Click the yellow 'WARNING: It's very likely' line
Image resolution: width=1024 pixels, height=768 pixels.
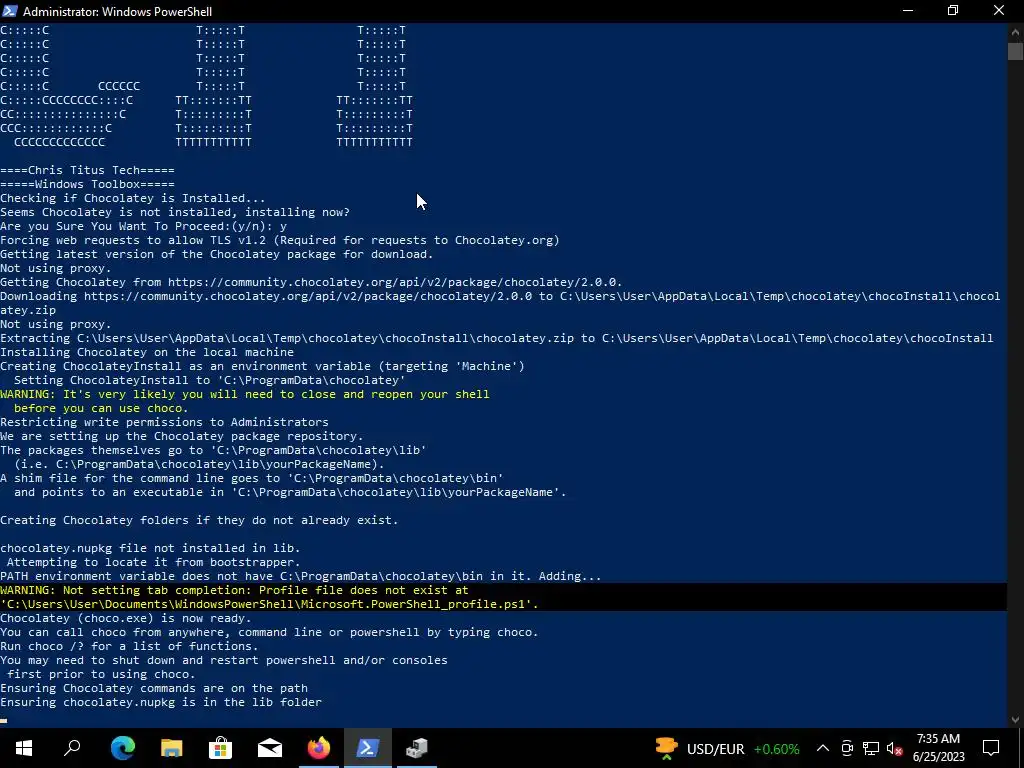[245, 394]
